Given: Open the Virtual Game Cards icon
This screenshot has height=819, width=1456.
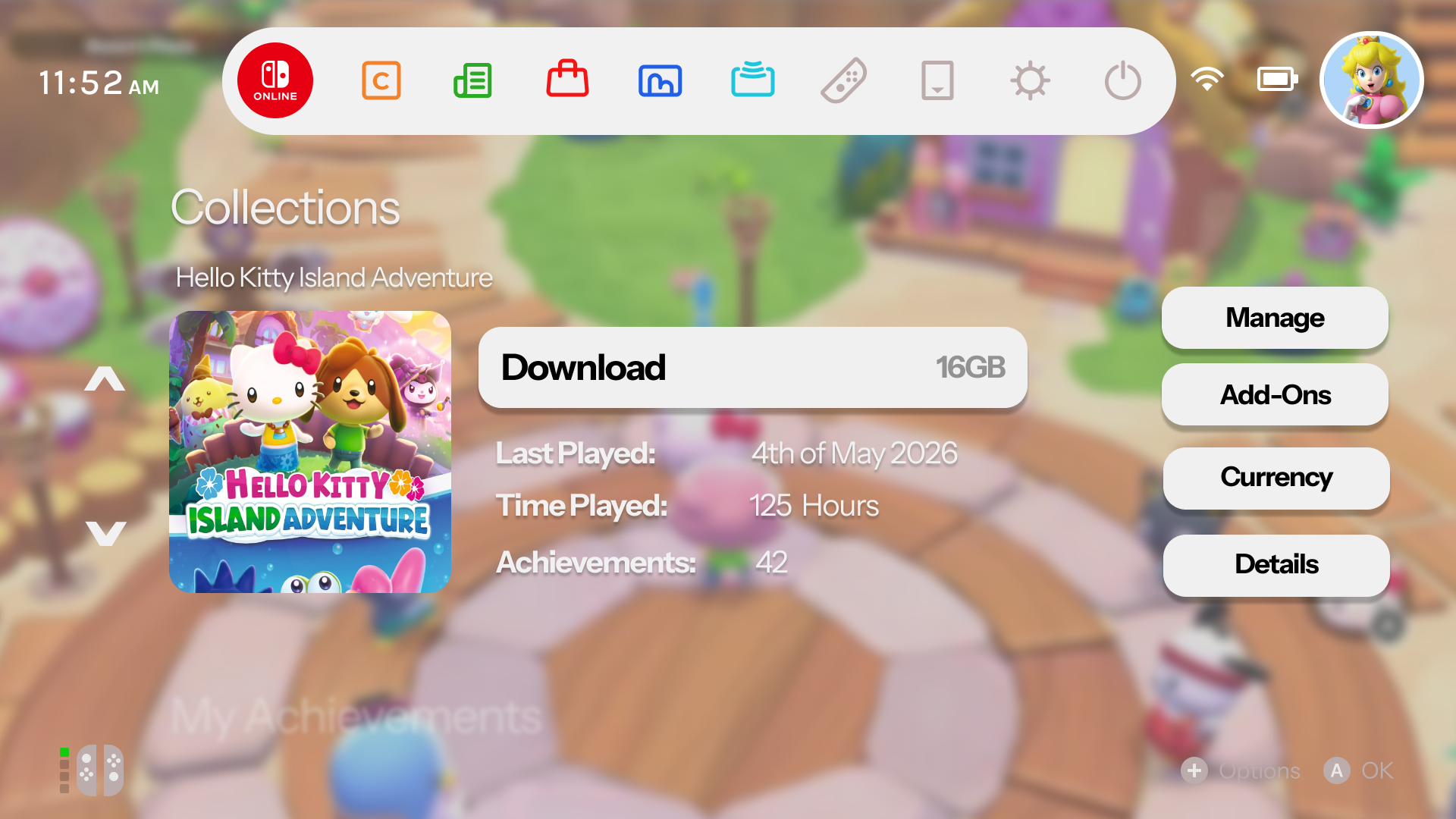Looking at the screenshot, I should (x=937, y=80).
